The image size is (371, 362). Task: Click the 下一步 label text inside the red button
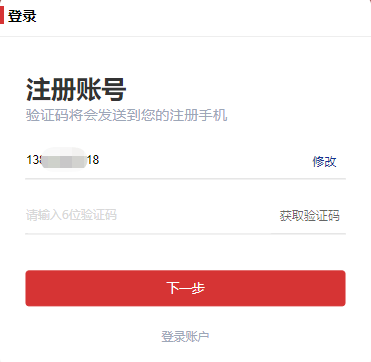pos(185,288)
